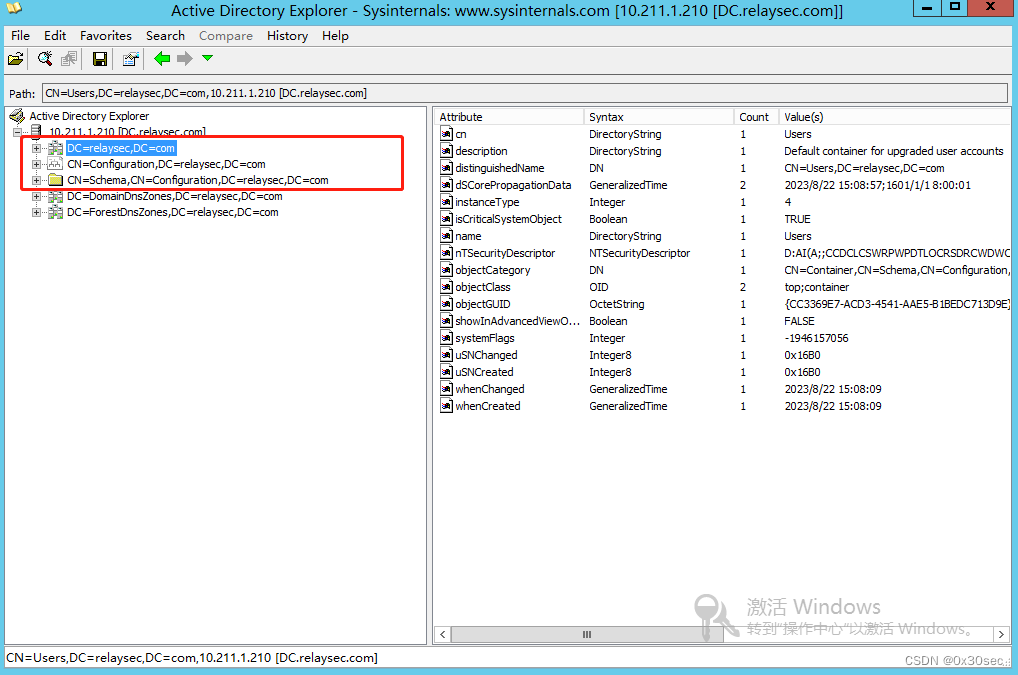Viewport: 1018px width, 675px height.
Task: Click the grayed forward arrow icon
Action: (x=185, y=59)
